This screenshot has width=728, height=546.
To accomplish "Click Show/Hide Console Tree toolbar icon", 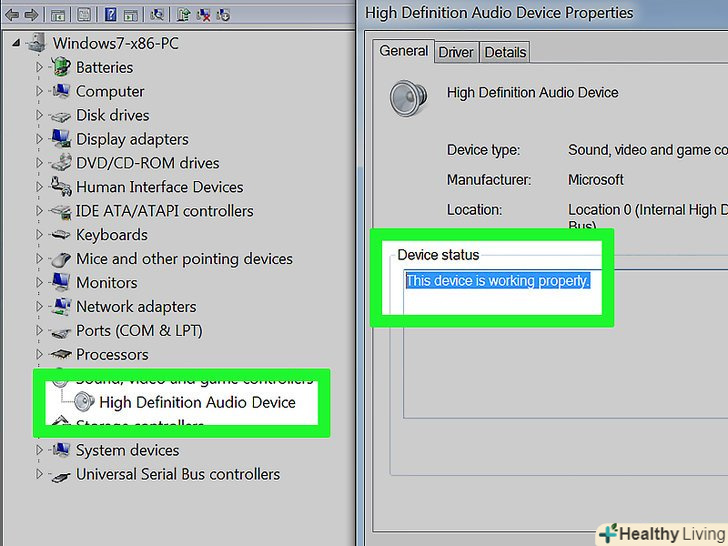I will click(x=58, y=15).
